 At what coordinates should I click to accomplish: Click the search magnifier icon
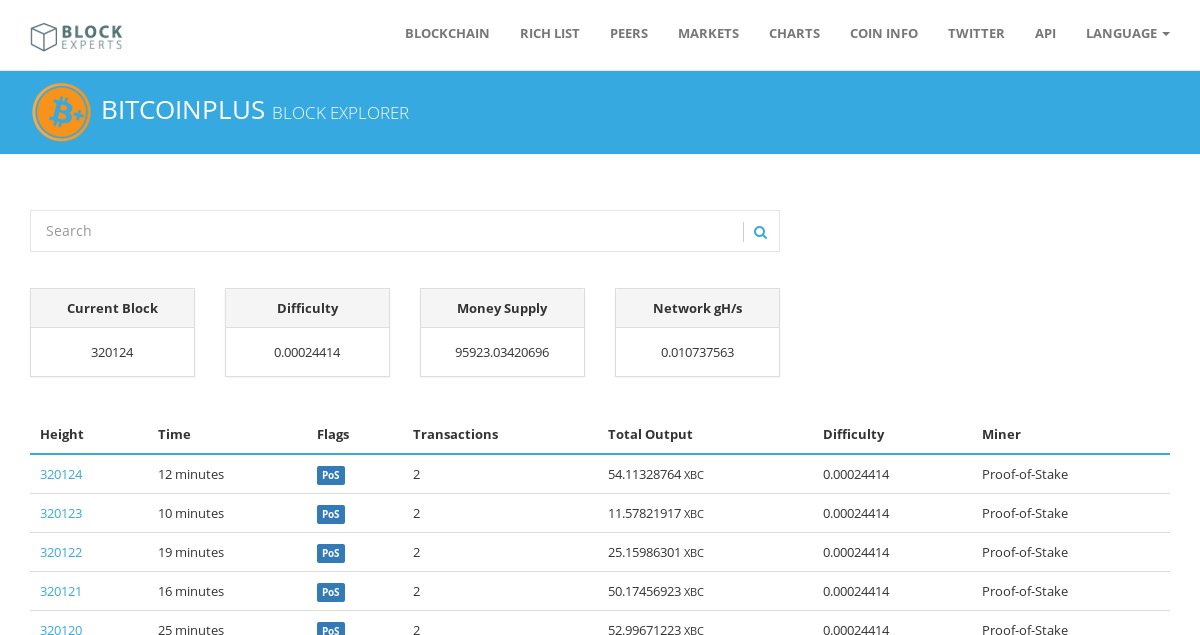coord(760,232)
